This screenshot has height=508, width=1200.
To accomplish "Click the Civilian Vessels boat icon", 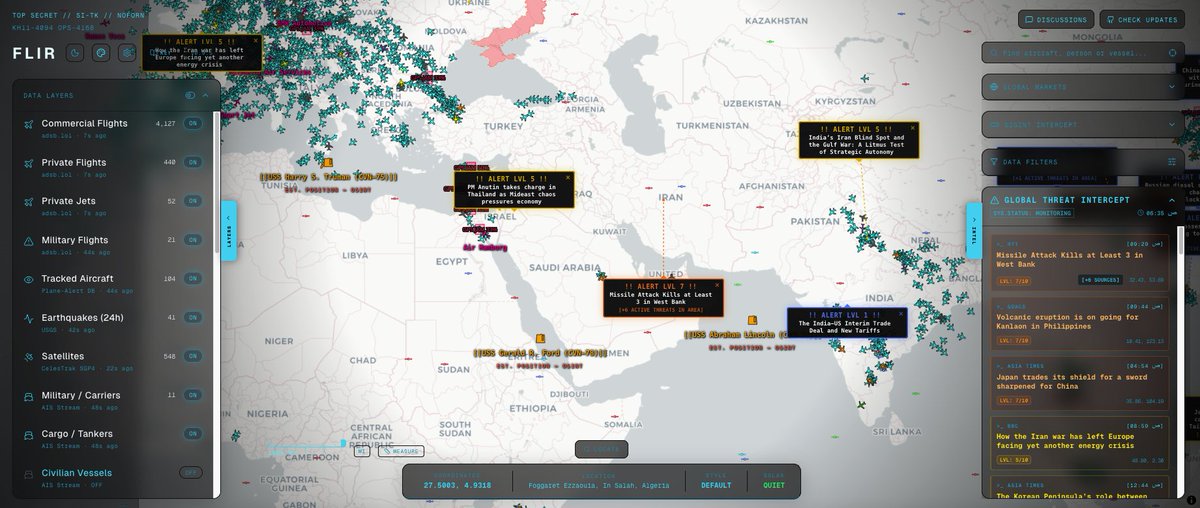I will tap(28, 474).
